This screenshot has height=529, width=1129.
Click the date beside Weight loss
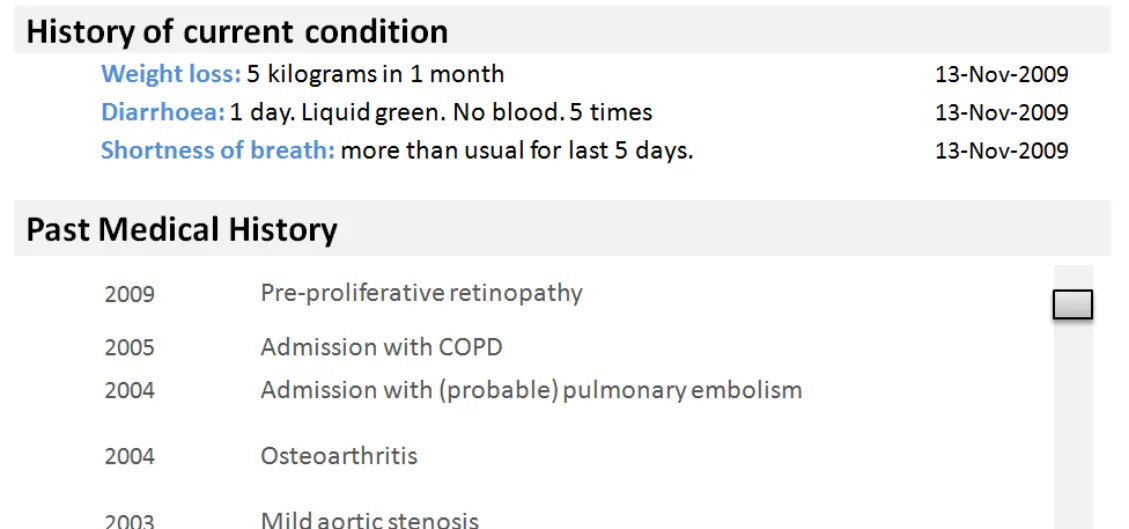point(1001,74)
